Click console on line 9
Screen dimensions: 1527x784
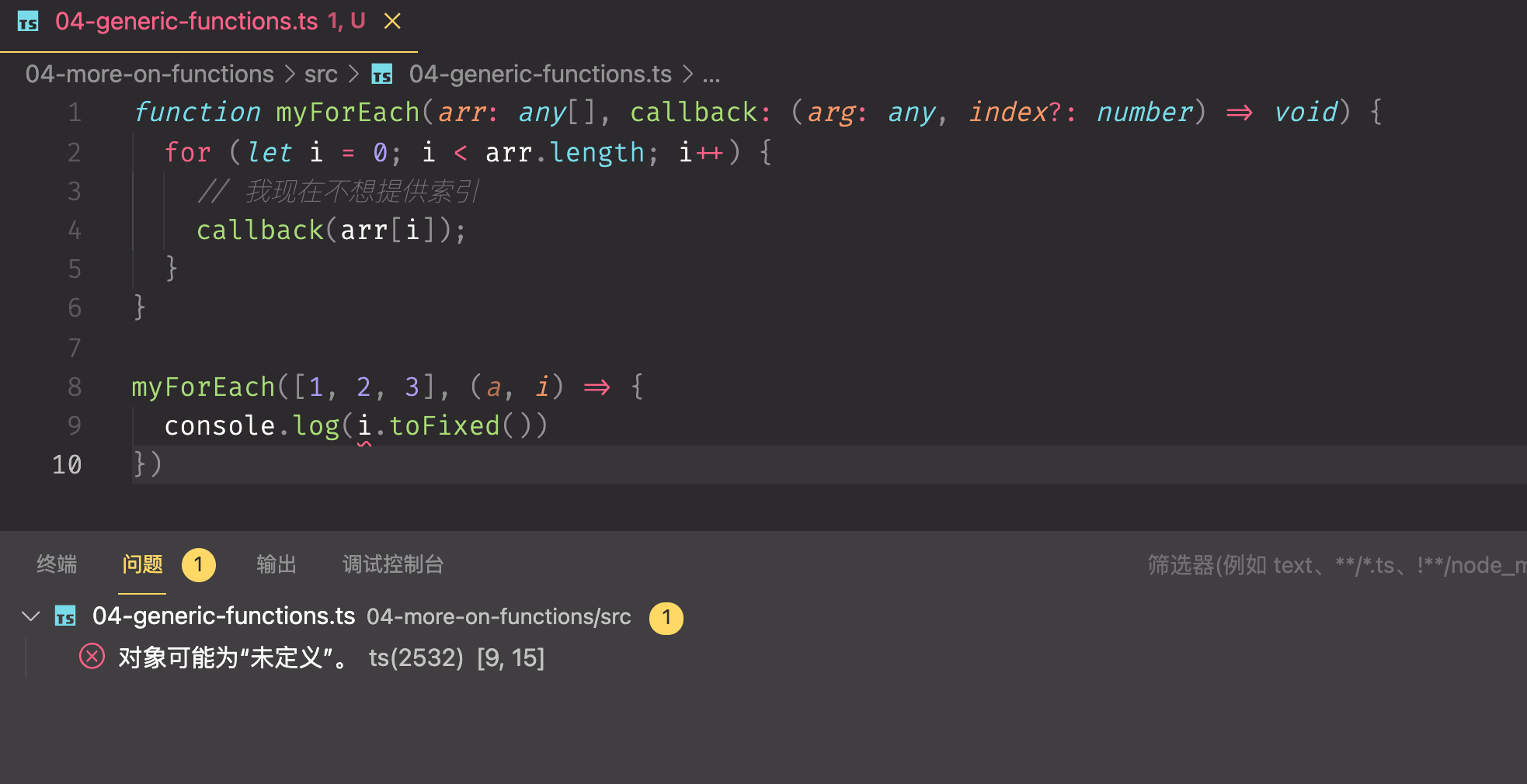click(x=220, y=426)
